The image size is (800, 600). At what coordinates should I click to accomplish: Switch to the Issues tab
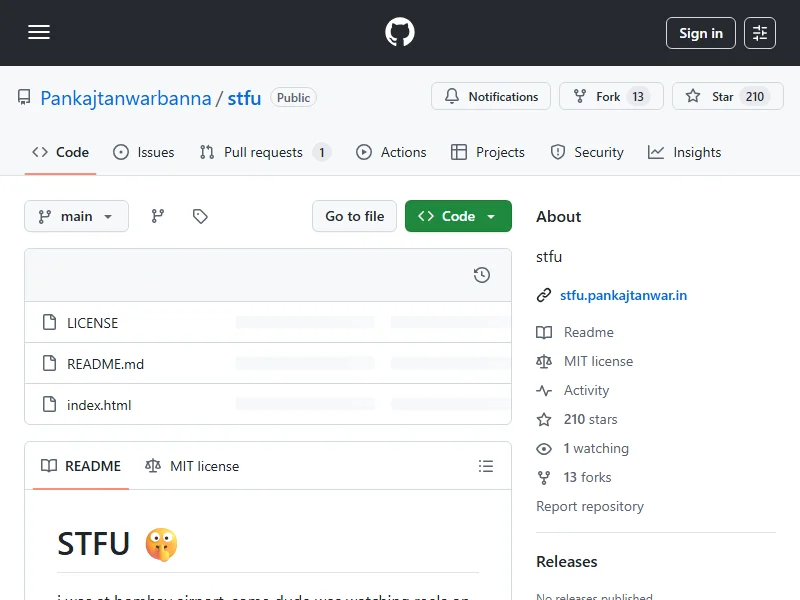tap(144, 152)
